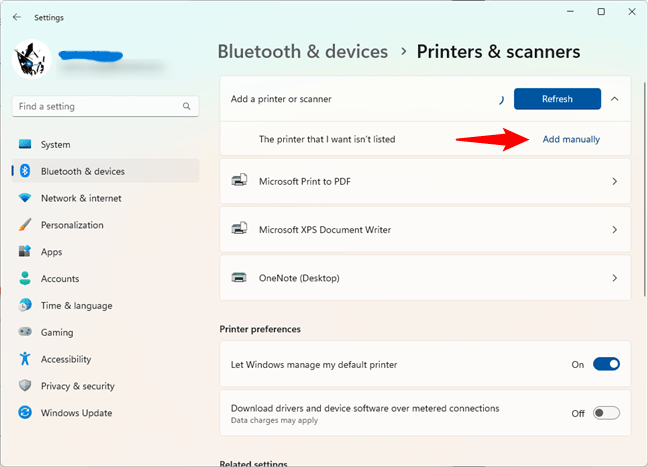The height and width of the screenshot is (467, 648).
Task: Click 'Add a printer or scanner' text
Action: [x=281, y=99]
